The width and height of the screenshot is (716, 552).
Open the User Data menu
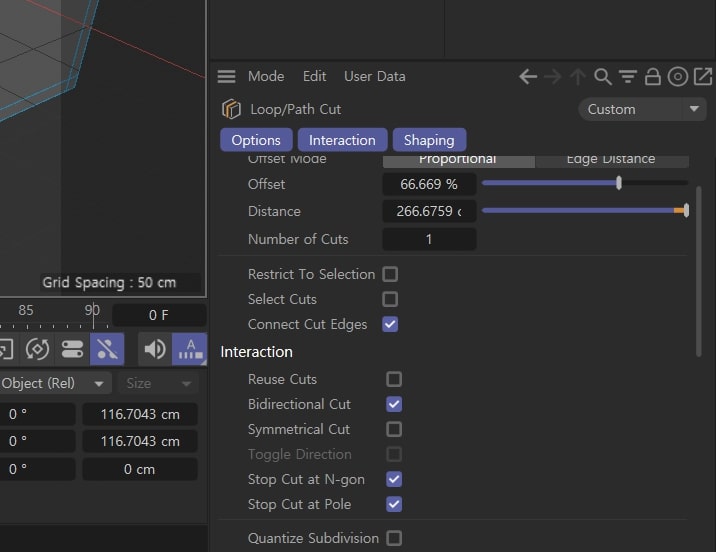(x=374, y=76)
